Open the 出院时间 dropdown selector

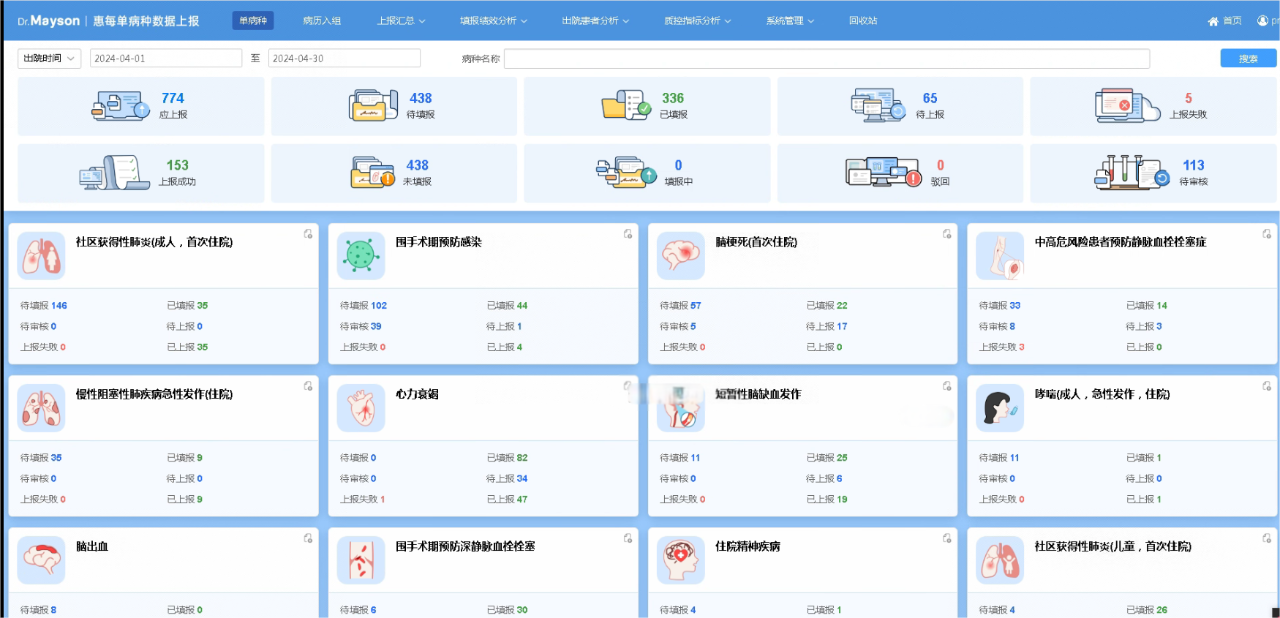click(x=47, y=58)
